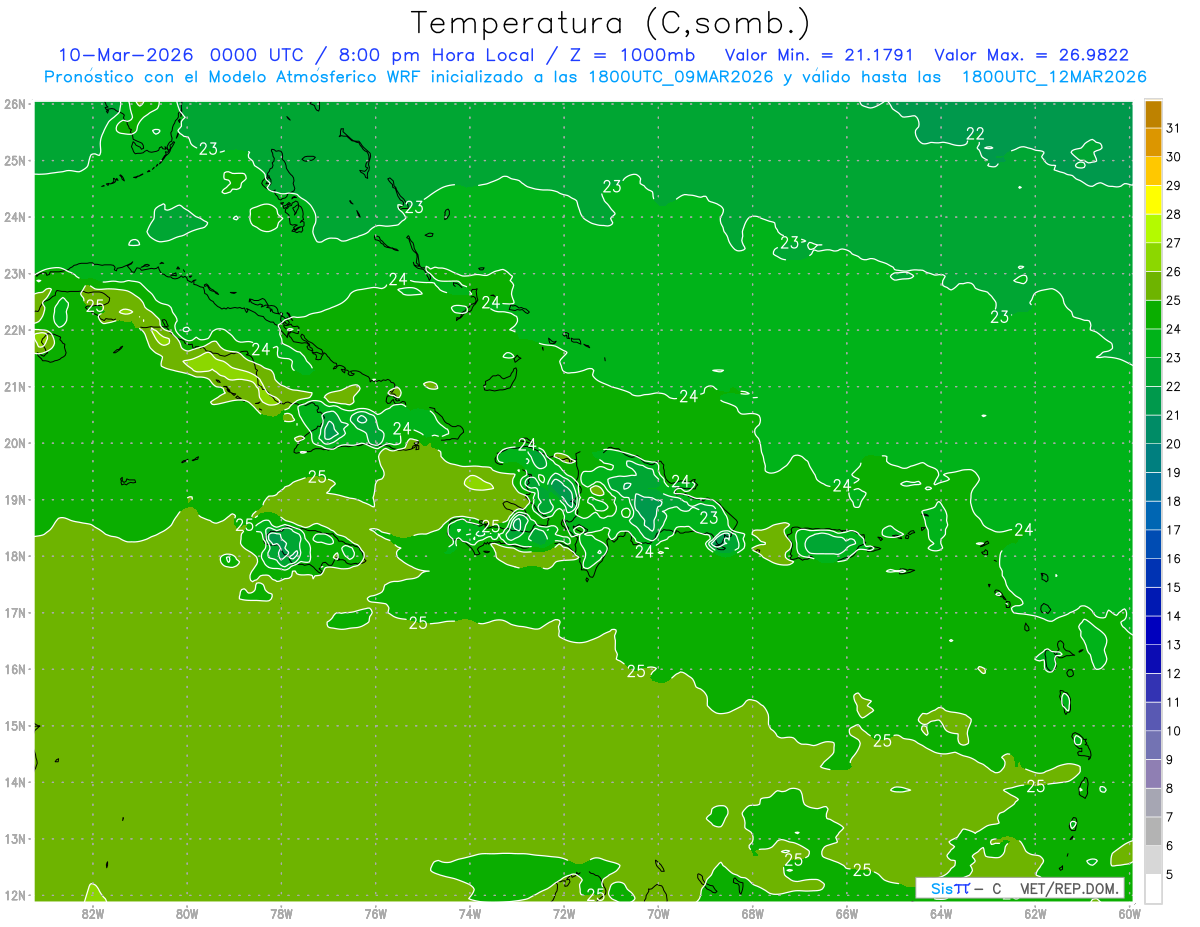
Task: Click the longitude axis label '82W'
Action: click(93, 913)
